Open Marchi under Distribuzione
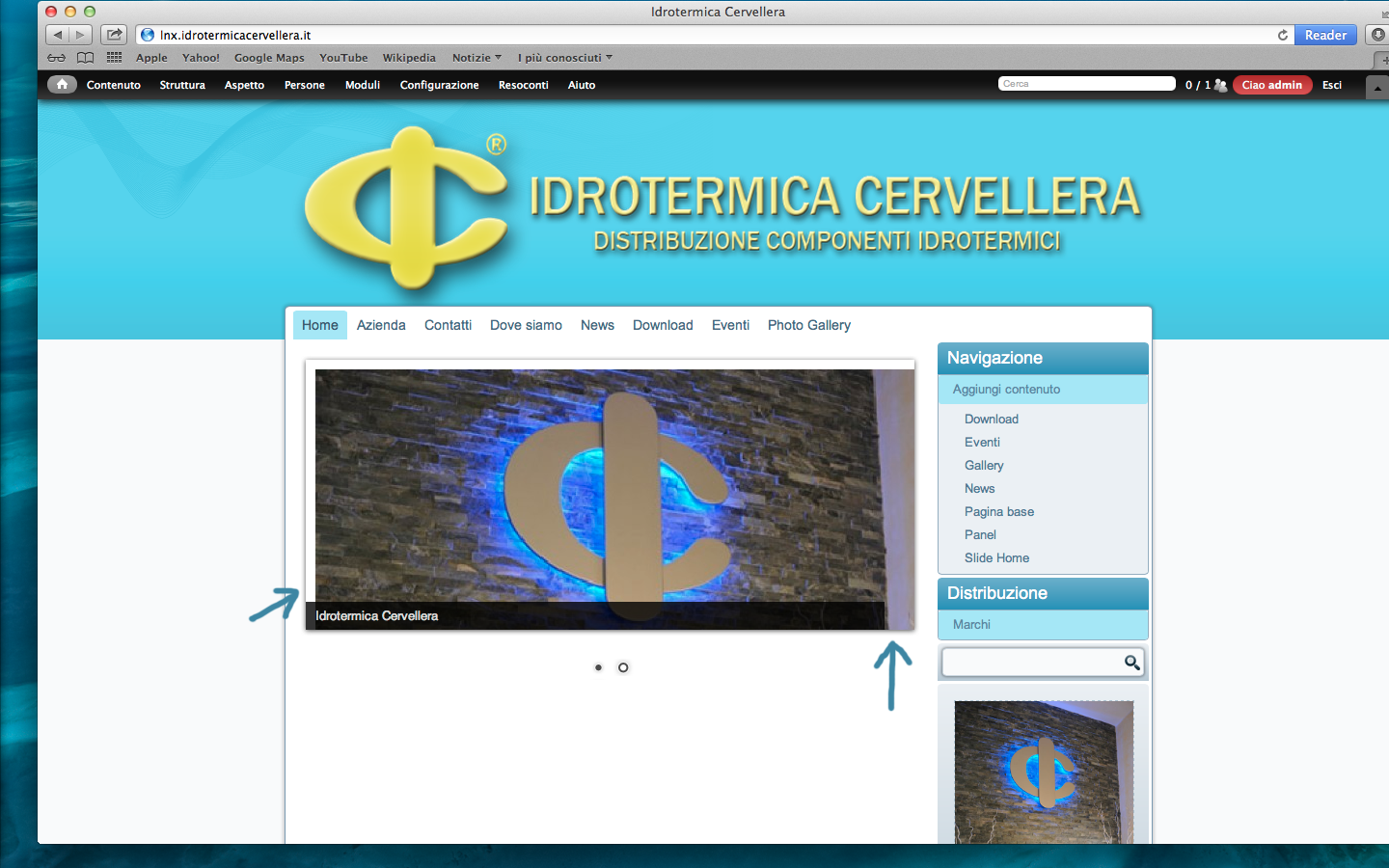The height and width of the screenshot is (868, 1389). pos(971,625)
